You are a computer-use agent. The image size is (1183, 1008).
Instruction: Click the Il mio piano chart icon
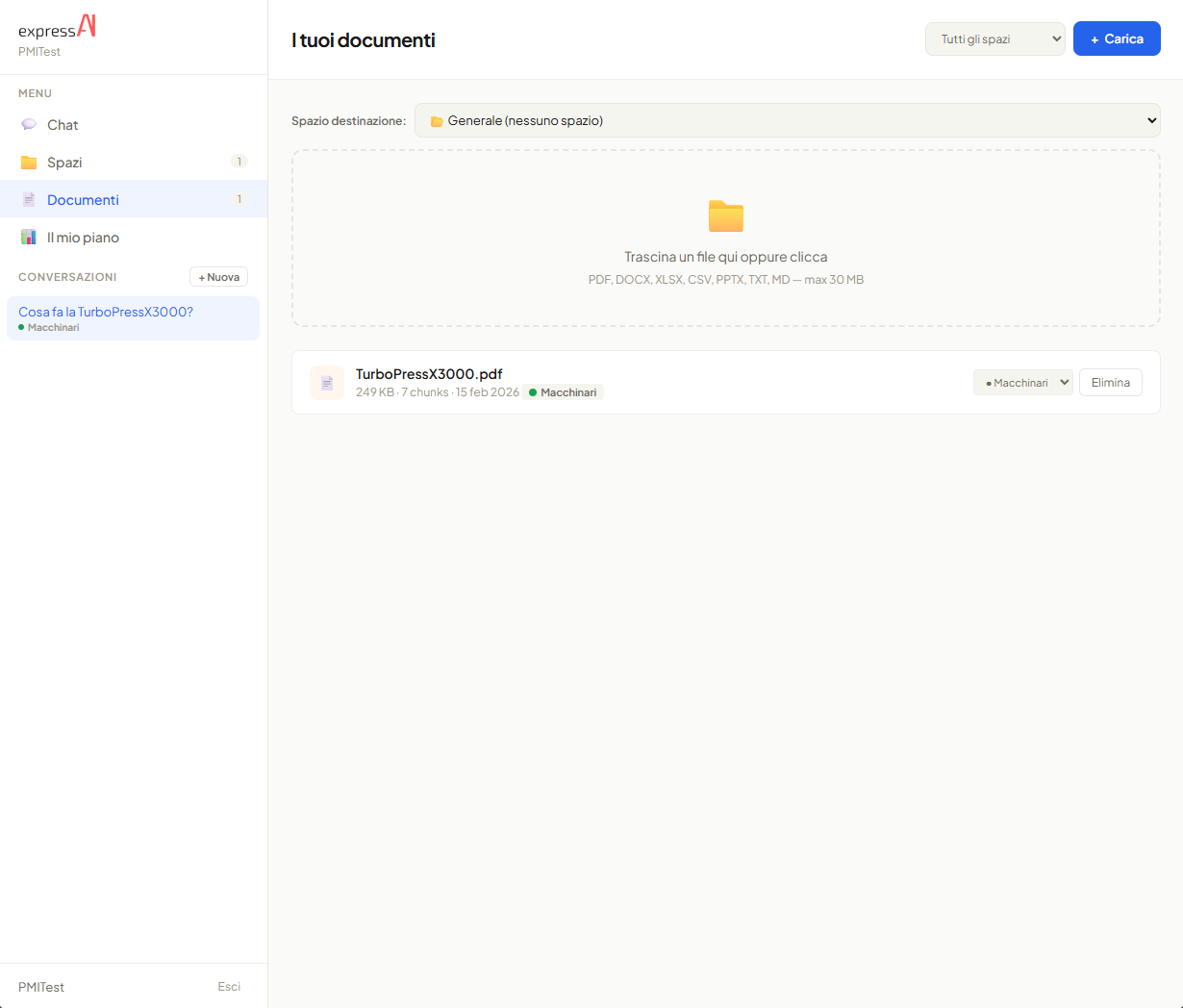click(29, 238)
